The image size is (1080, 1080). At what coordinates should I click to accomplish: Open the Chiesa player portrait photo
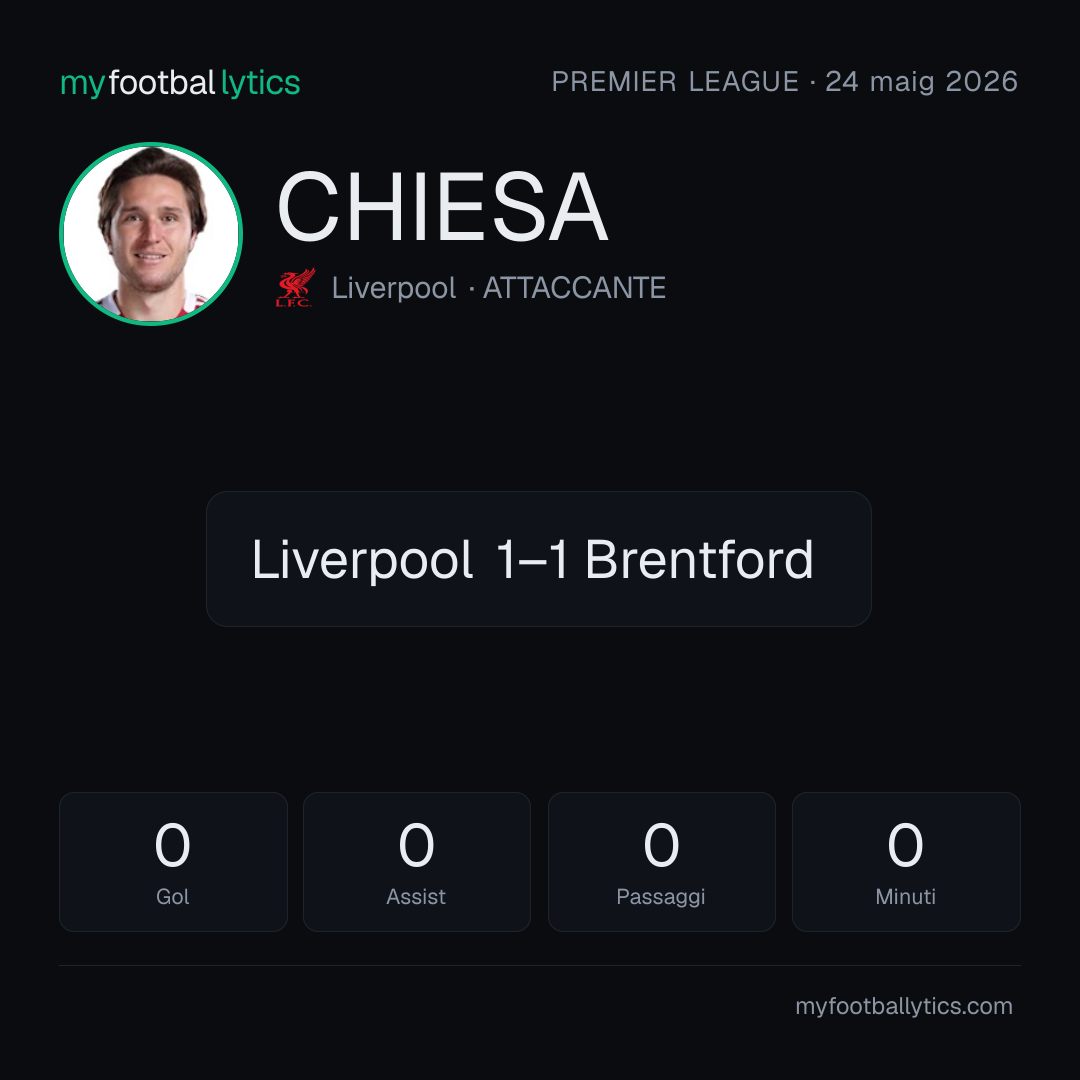click(x=151, y=234)
